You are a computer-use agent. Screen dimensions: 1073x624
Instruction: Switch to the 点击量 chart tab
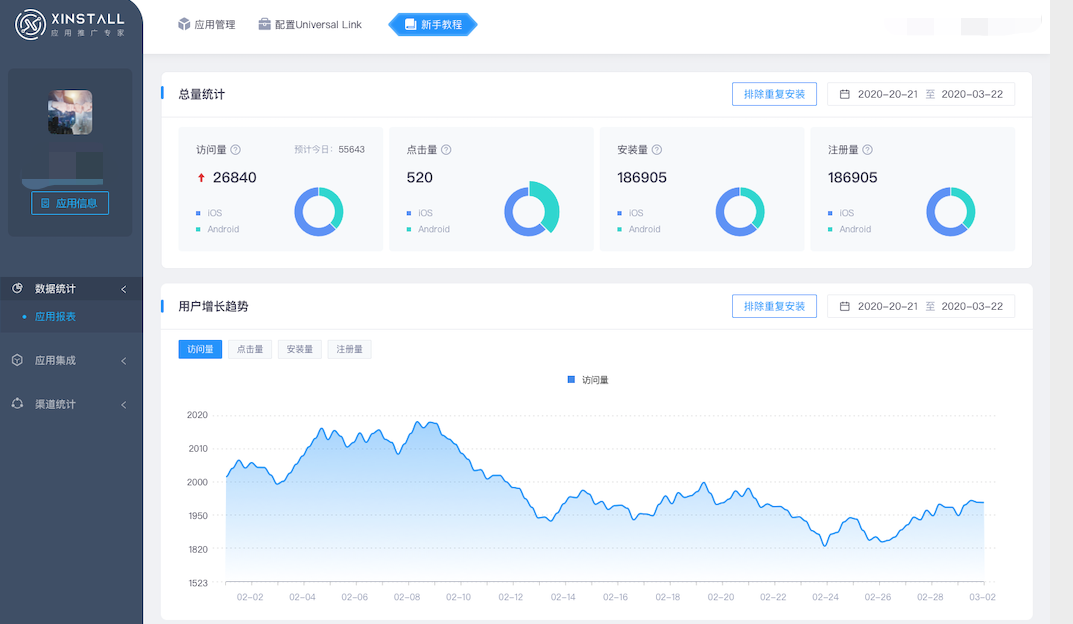pos(249,348)
